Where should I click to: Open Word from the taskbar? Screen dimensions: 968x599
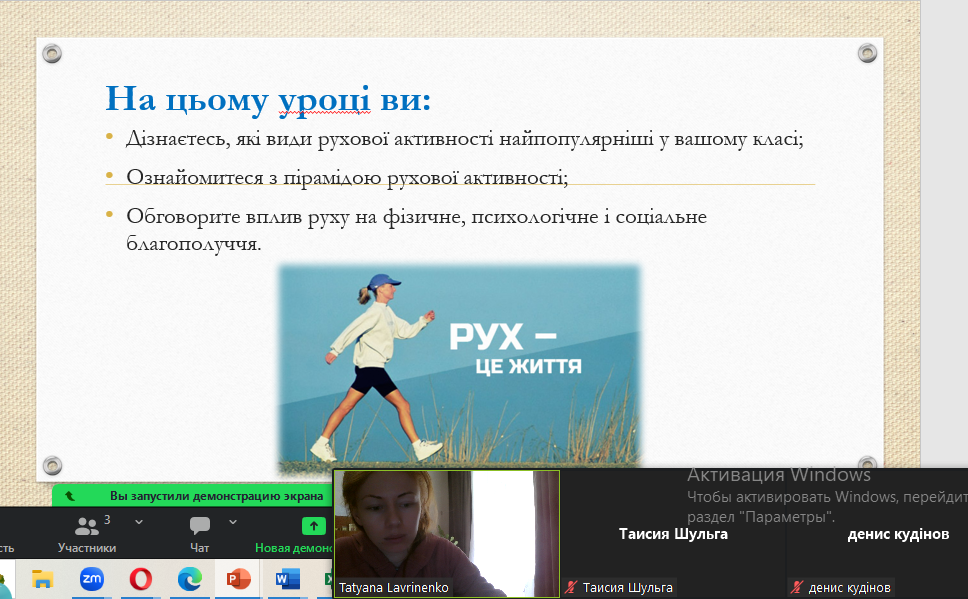[286, 579]
